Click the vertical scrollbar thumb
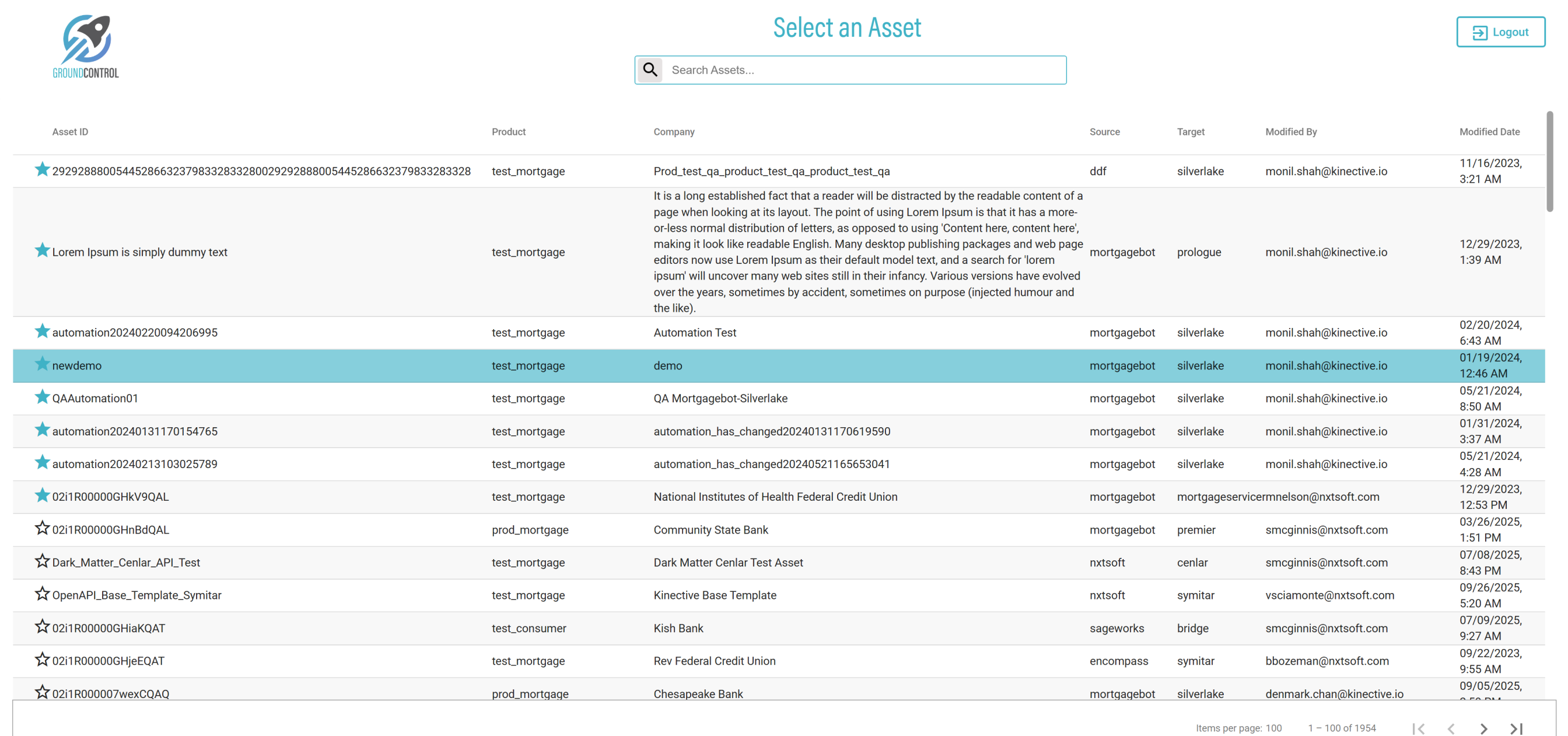Screen dimensions: 1568x736 click(1549, 162)
